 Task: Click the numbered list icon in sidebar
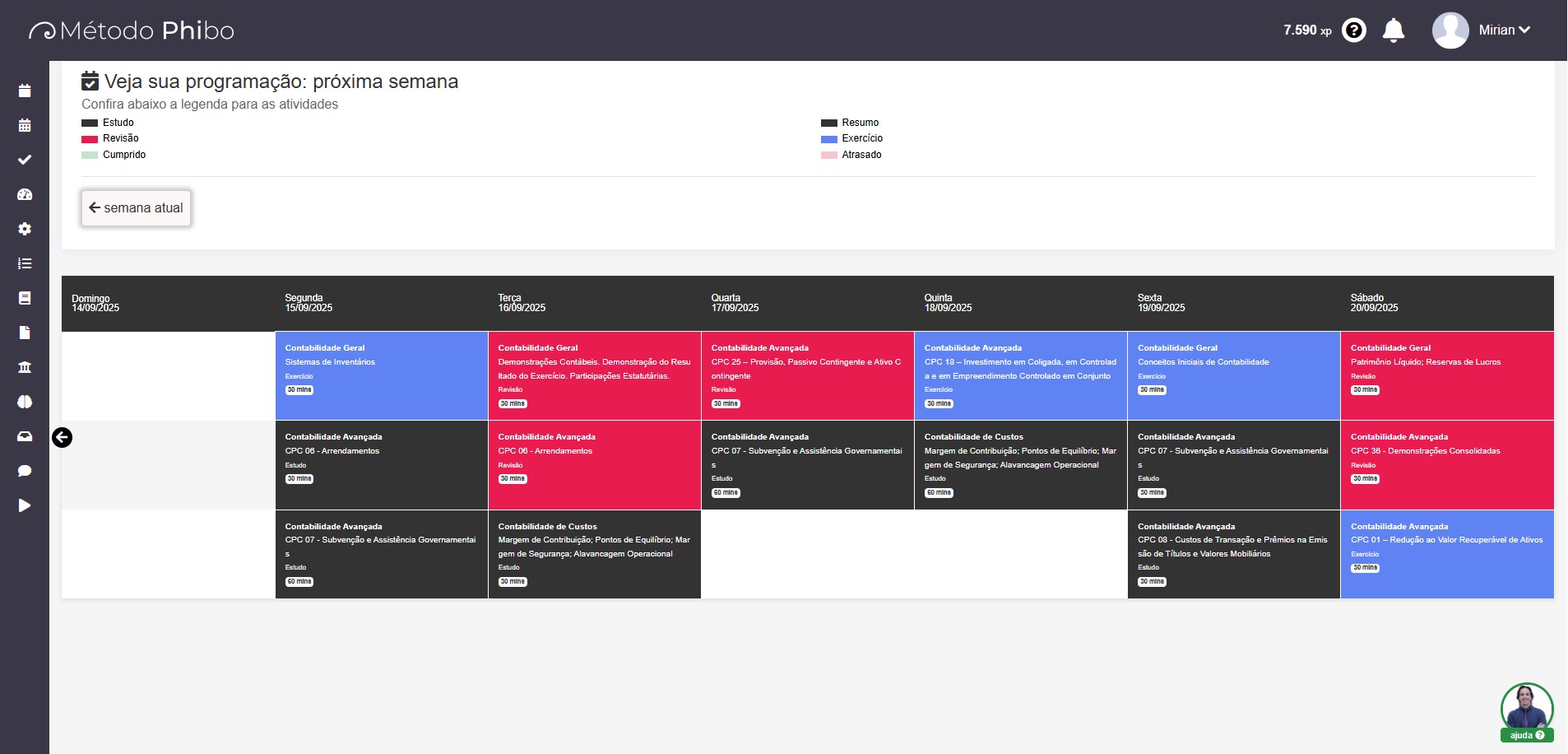tap(25, 263)
